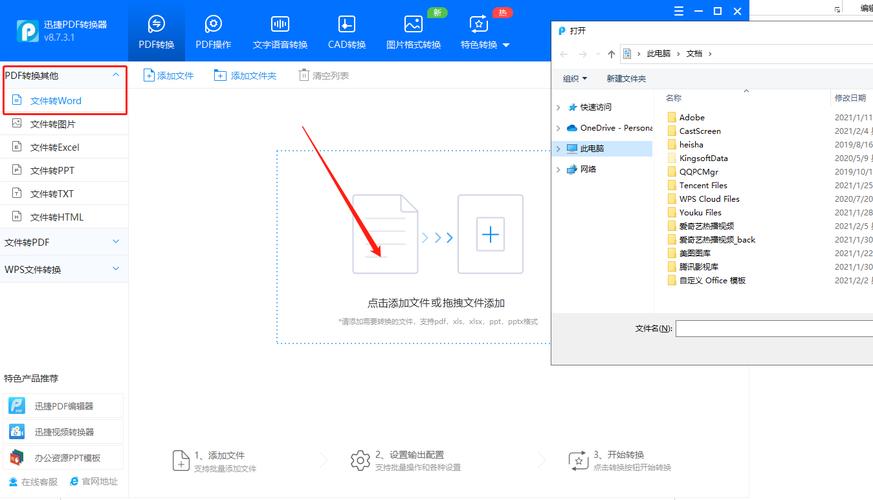The height and width of the screenshot is (500, 873).
Task: Click the 文件转图片 image icon
Action: 17,123
